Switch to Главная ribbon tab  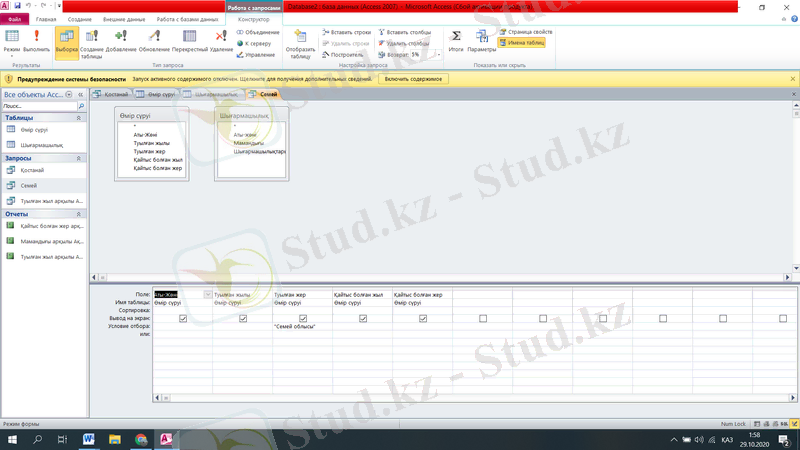pyautogui.click(x=46, y=19)
